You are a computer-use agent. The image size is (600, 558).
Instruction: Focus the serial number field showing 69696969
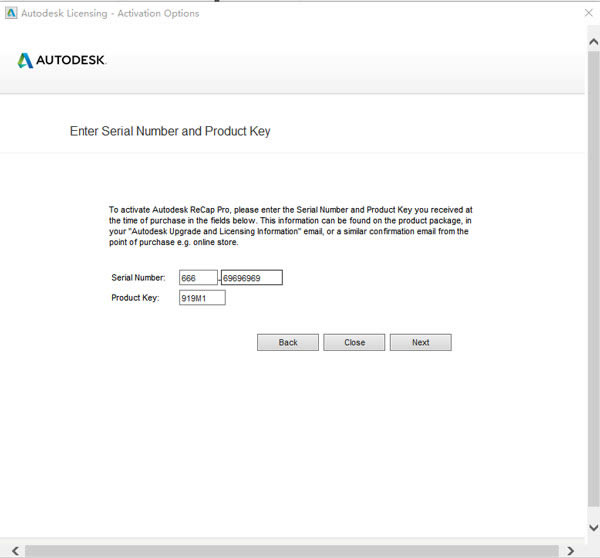pos(252,277)
